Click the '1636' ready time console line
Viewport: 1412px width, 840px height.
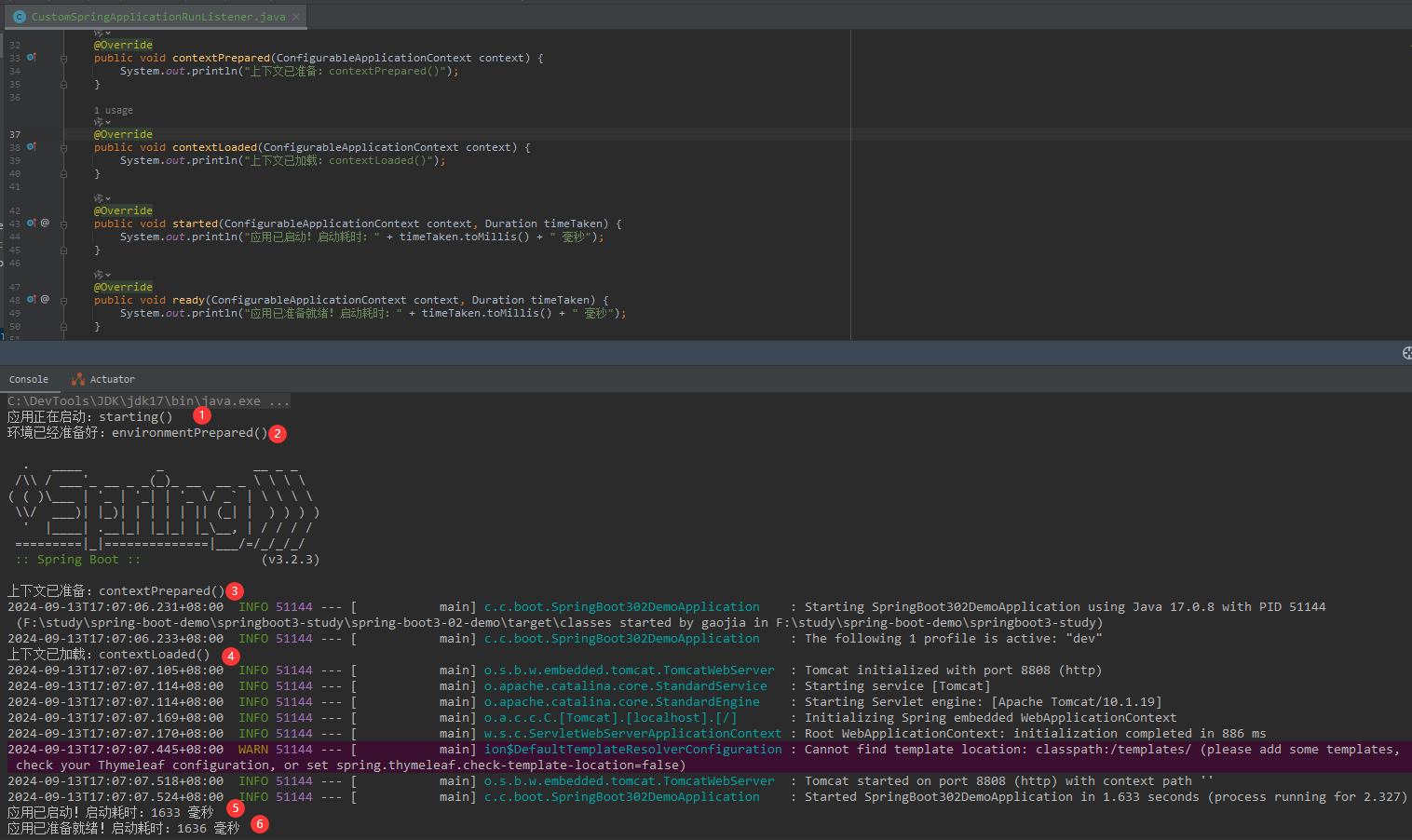click(x=123, y=829)
